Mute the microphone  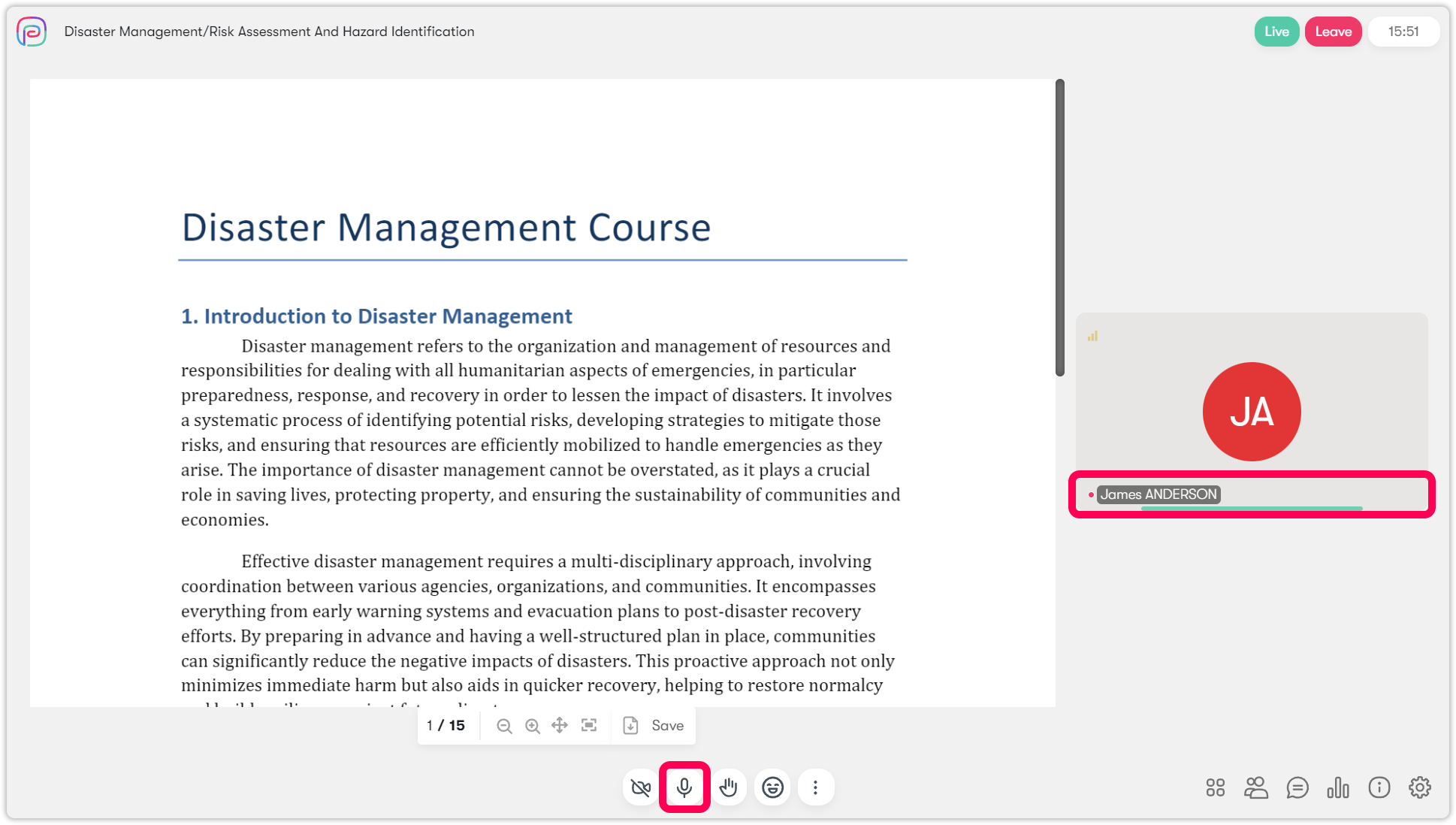click(684, 787)
